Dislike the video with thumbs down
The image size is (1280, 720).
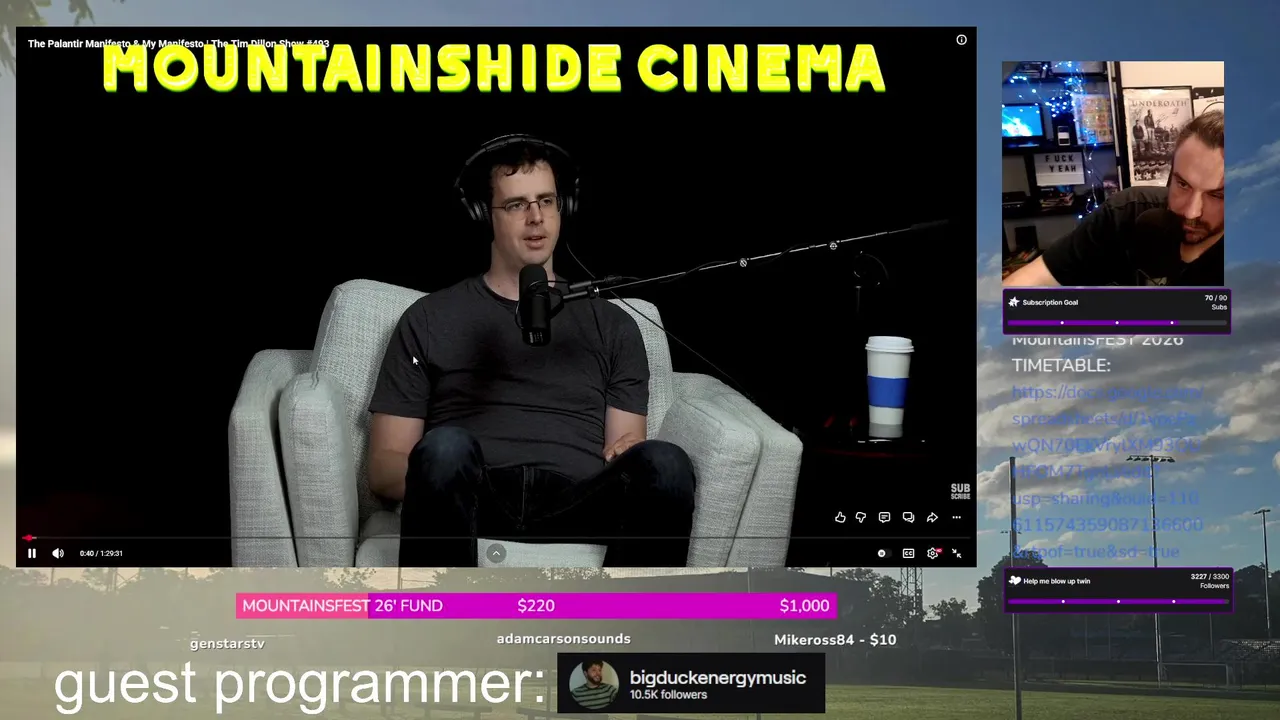[x=861, y=517]
